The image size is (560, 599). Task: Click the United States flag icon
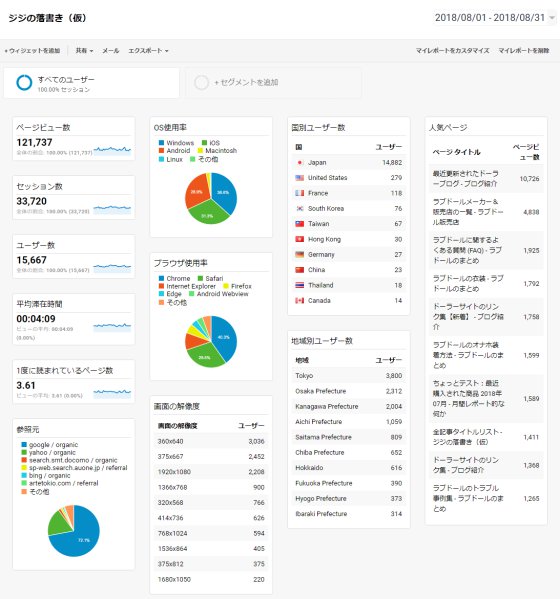[x=300, y=178]
